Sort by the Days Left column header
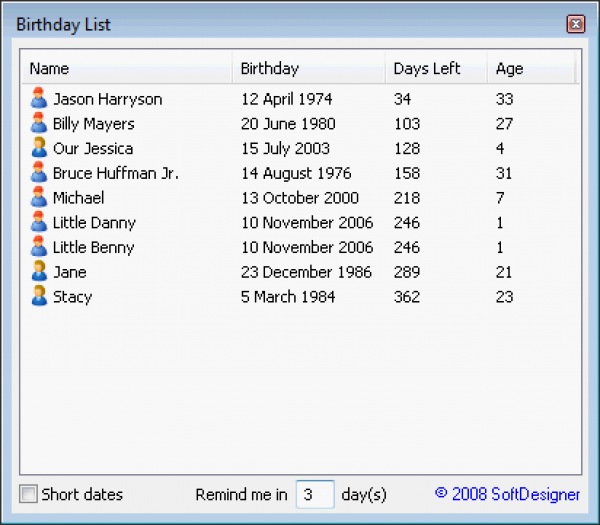This screenshot has height=525, width=600. (436, 69)
